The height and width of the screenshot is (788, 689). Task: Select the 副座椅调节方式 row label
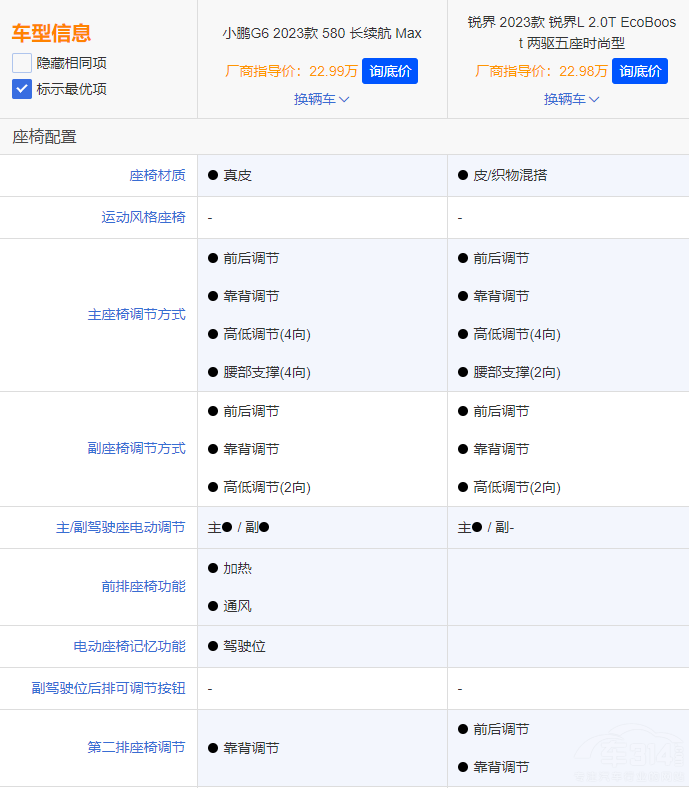tap(136, 449)
